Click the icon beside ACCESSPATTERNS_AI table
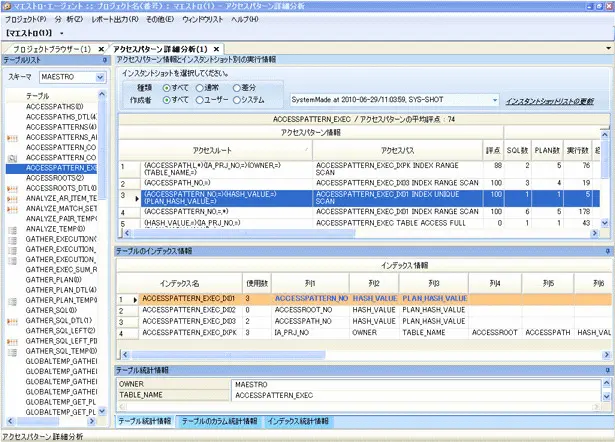The image size is (615, 442). pyautogui.click(x=13, y=138)
